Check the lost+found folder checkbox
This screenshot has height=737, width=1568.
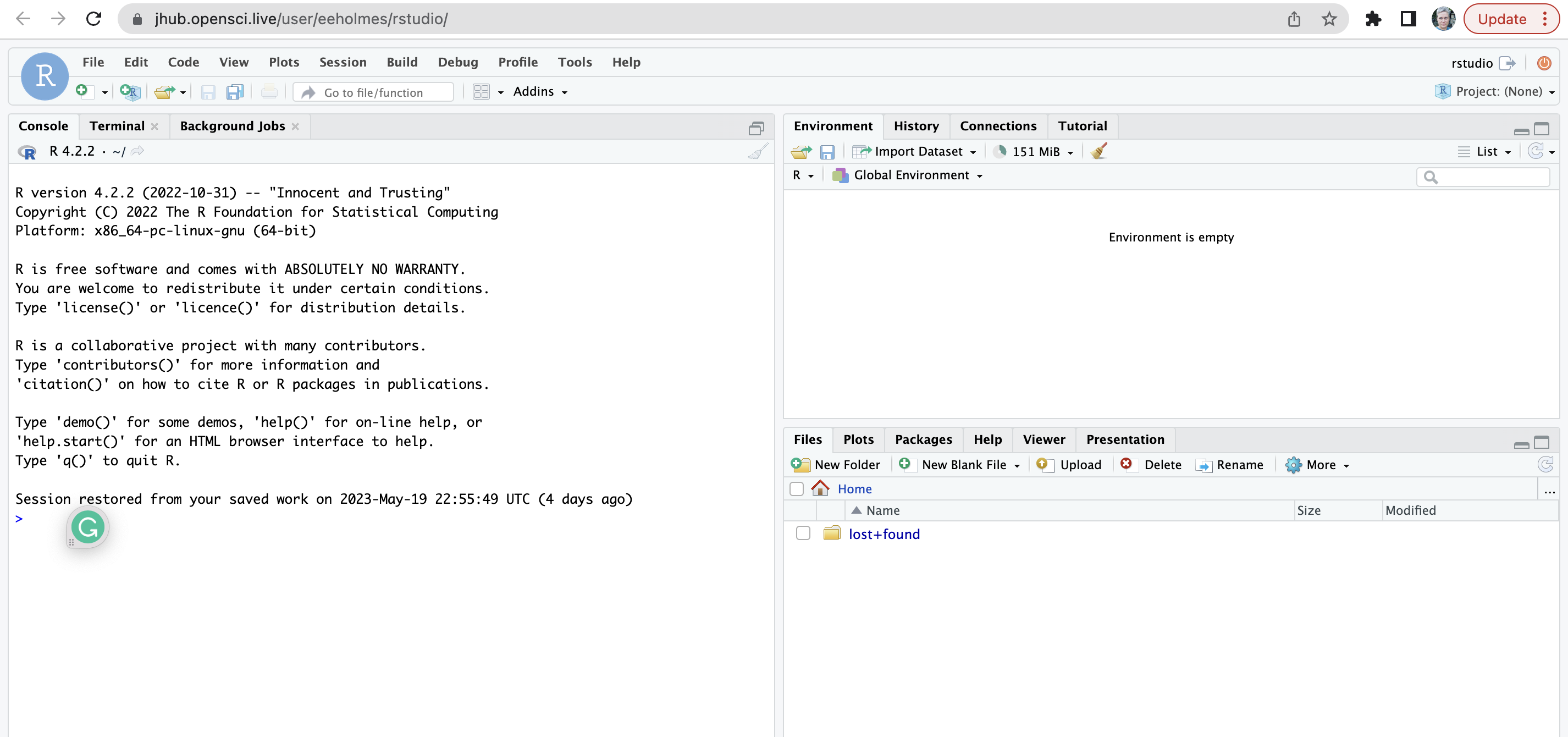point(803,533)
